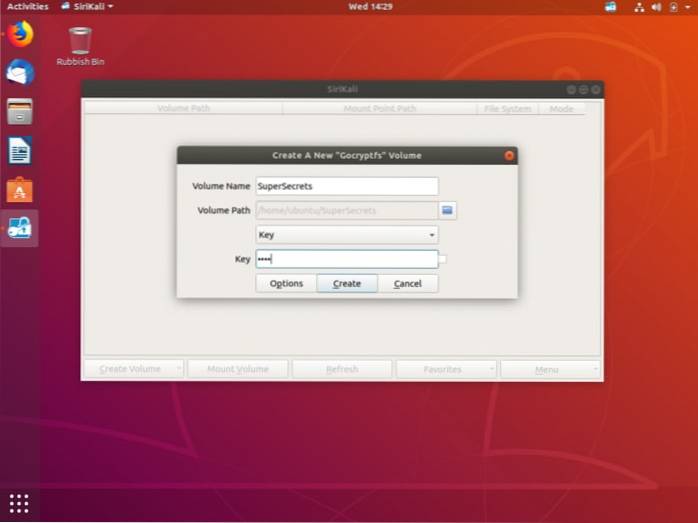Click the power icon in top bar
The image size is (698, 523).
(x=674, y=7)
